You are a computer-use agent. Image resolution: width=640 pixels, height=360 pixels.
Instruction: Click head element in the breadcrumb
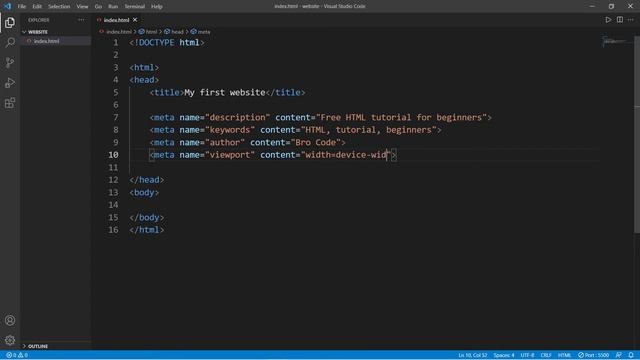pyautogui.click(x=177, y=32)
